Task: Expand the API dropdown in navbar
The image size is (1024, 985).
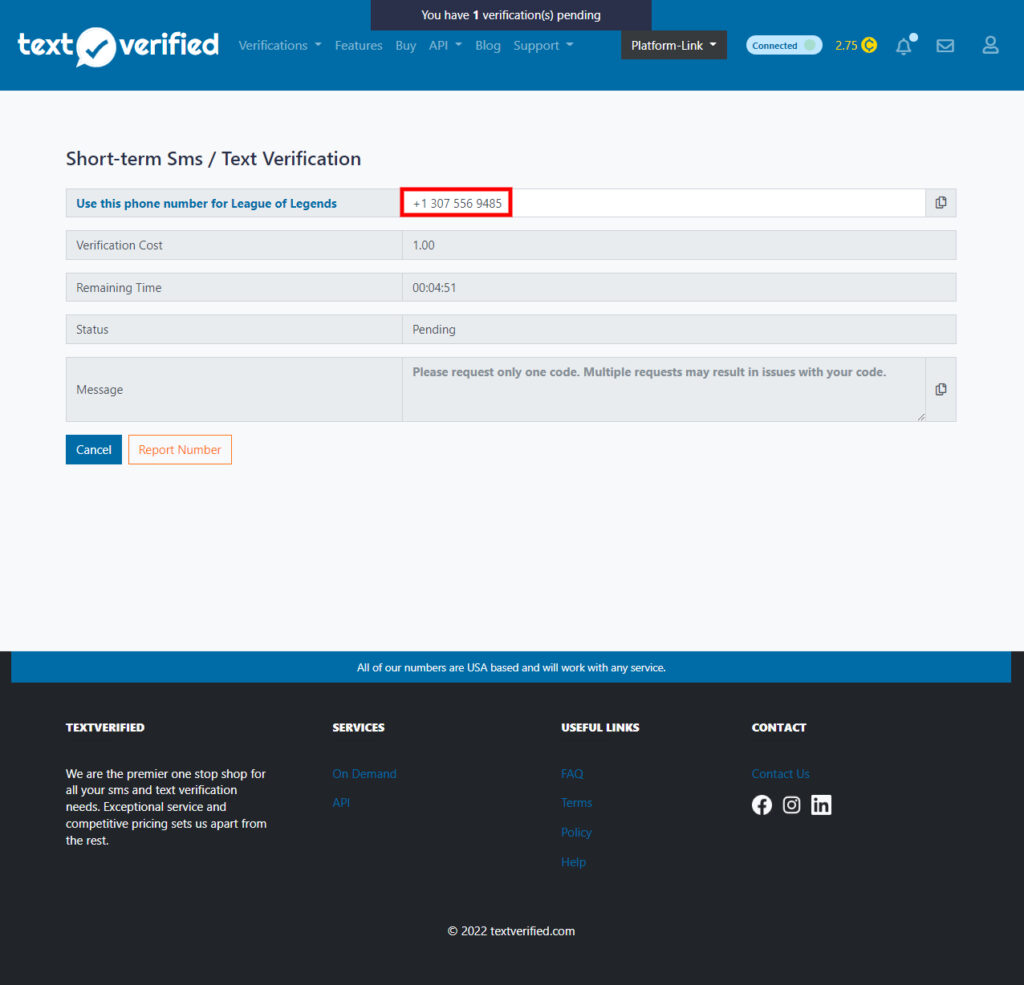Action: tap(445, 46)
